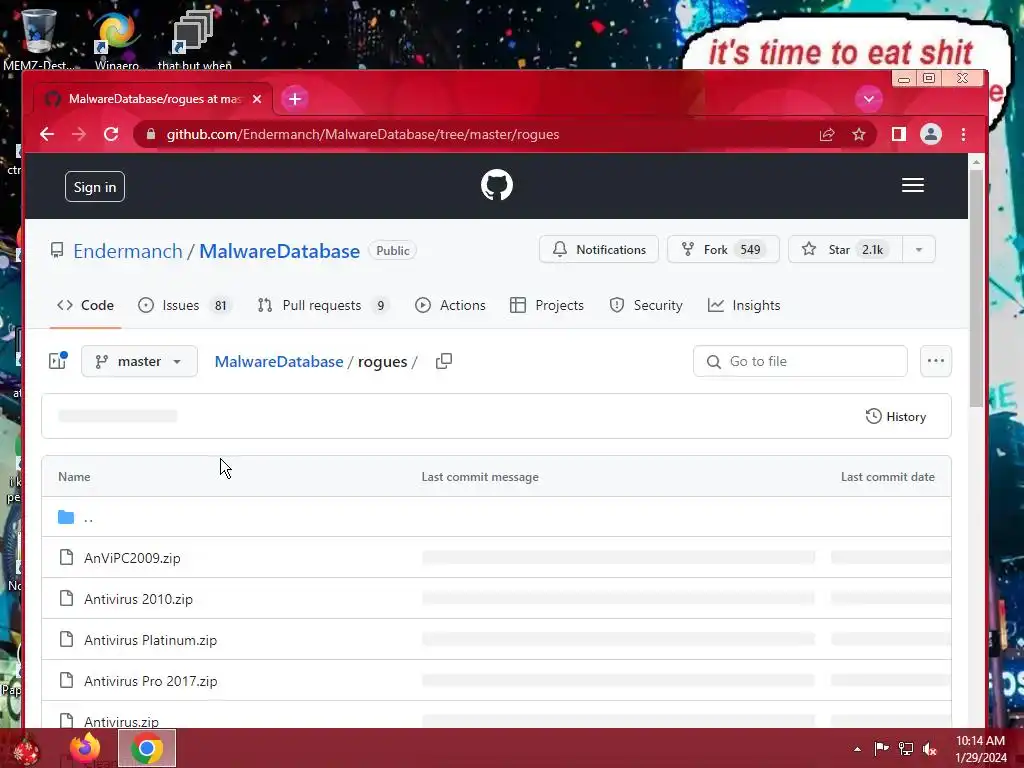The width and height of the screenshot is (1024, 768).
Task: Close the MalwareDatabase/rogues tab
Action: tap(257, 99)
